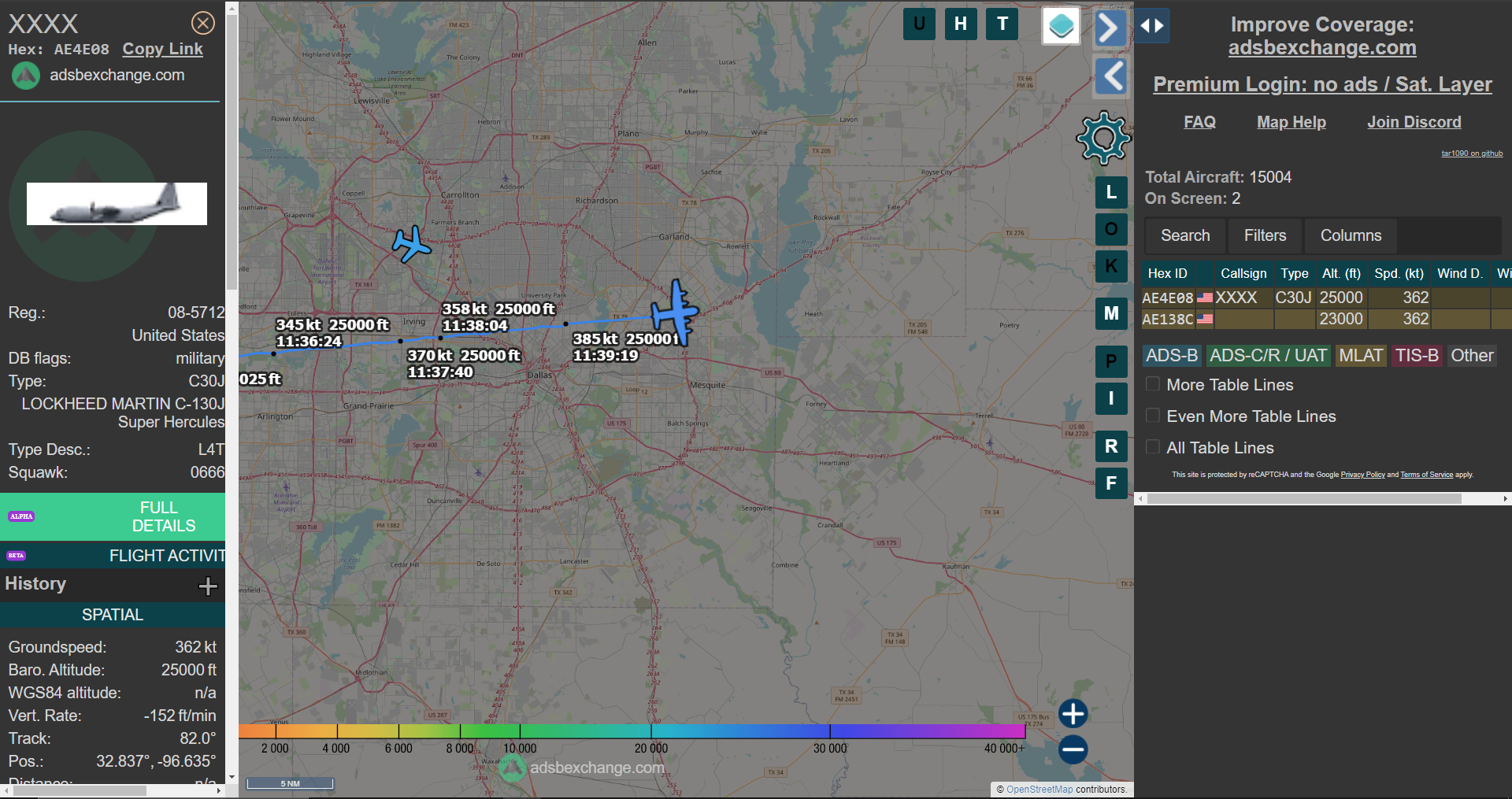Open the Join Discord link
This screenshot has width=1512, height=799.
coord(1414,122)
